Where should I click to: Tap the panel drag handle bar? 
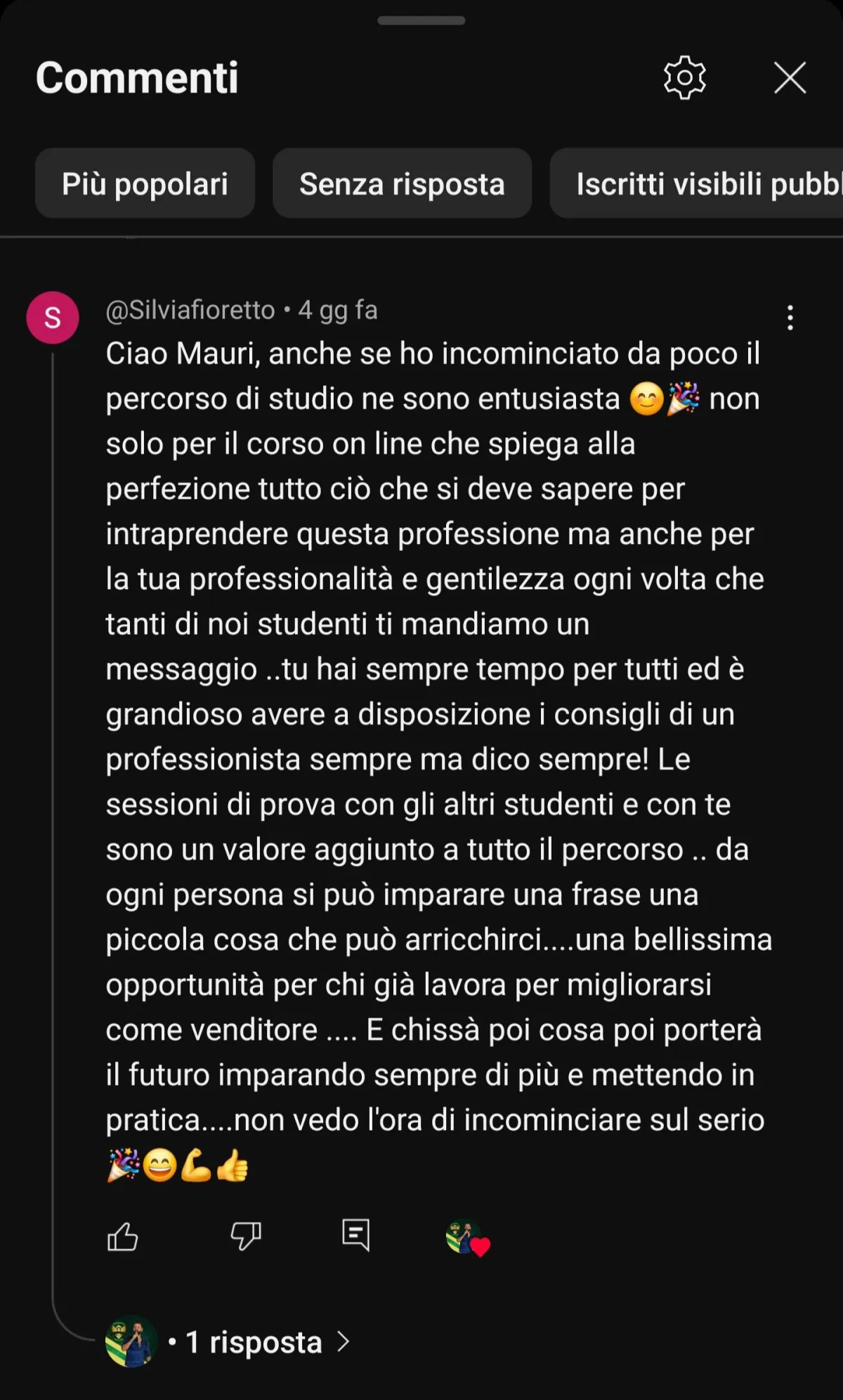tap(421, 20)
